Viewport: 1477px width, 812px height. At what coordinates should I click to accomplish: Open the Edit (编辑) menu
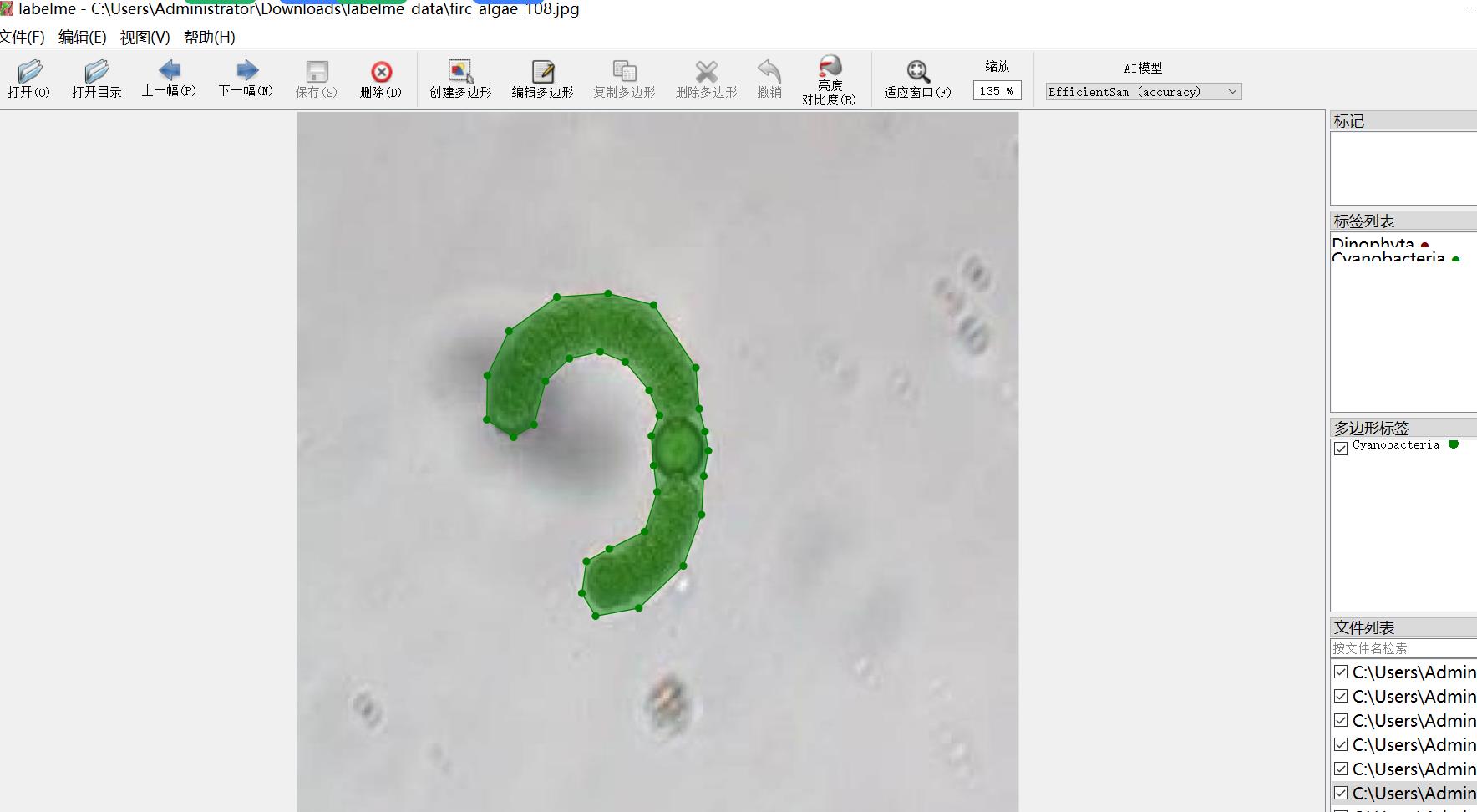click(x=82, y=38)
